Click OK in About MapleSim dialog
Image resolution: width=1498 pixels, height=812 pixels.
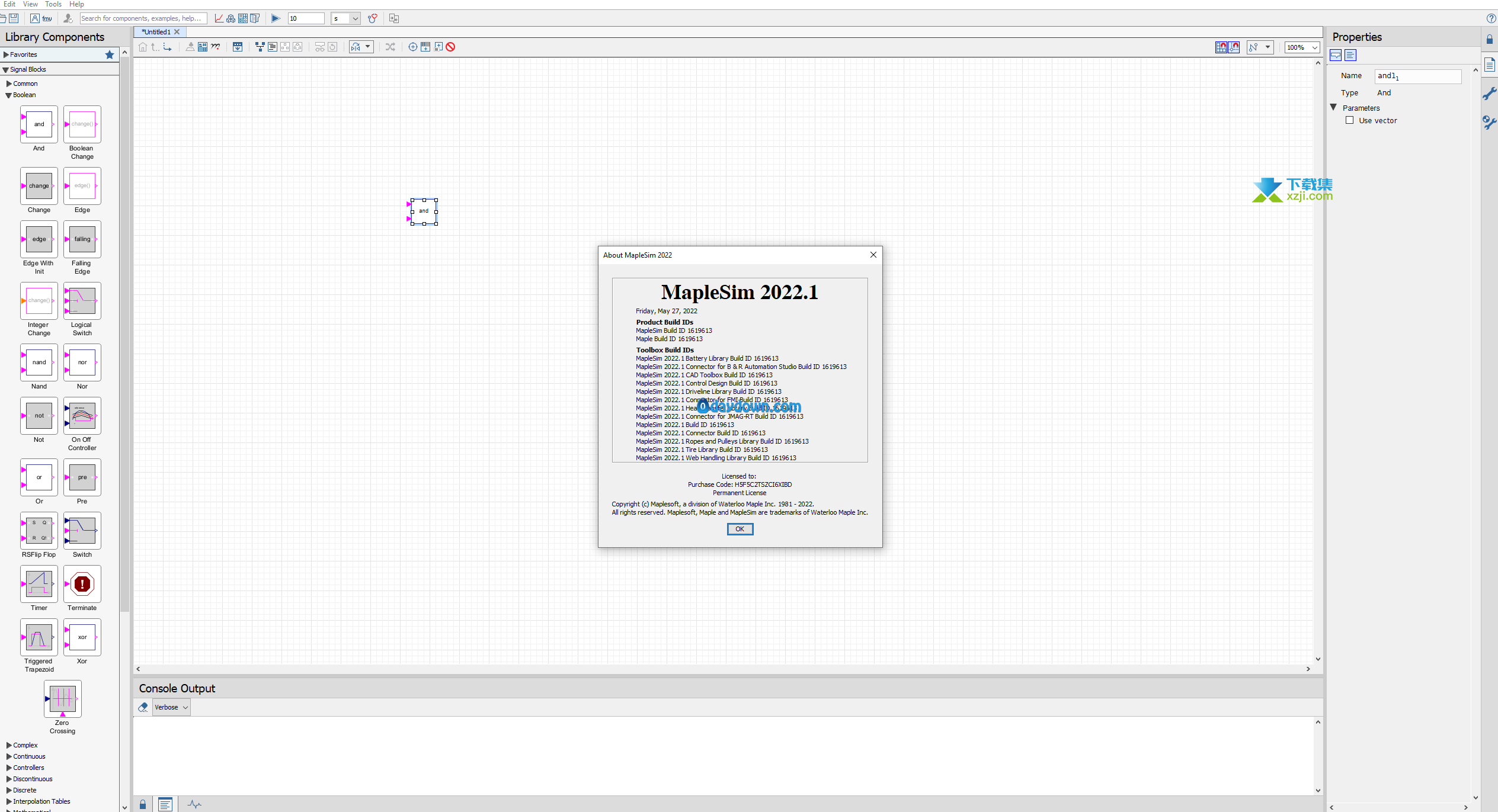pyautogui.click(x=740, y=529)
